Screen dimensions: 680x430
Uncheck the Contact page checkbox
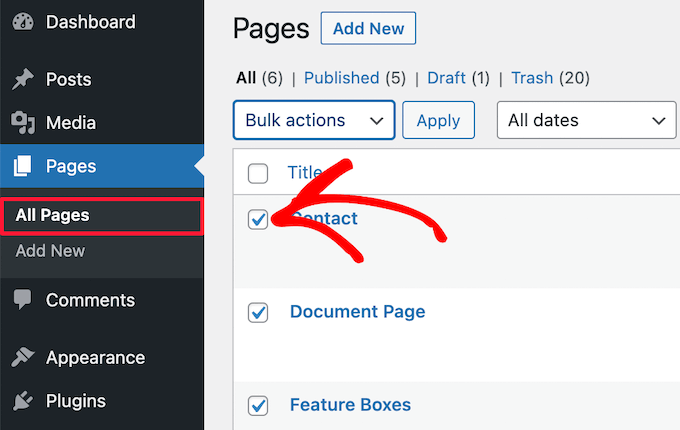pyautogui.click(x=258, y=219)
